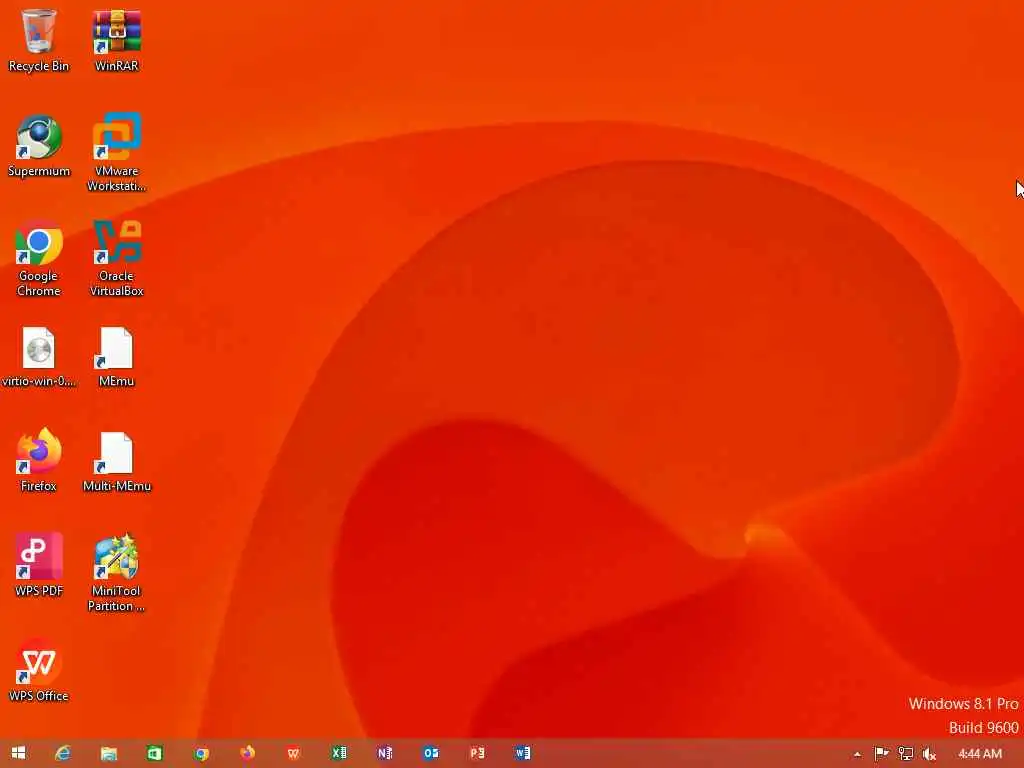The width and height of the screenshot is (1024, 768).
Task: Click the "Recycle Bin" label text
Action: tap(39, 66)
